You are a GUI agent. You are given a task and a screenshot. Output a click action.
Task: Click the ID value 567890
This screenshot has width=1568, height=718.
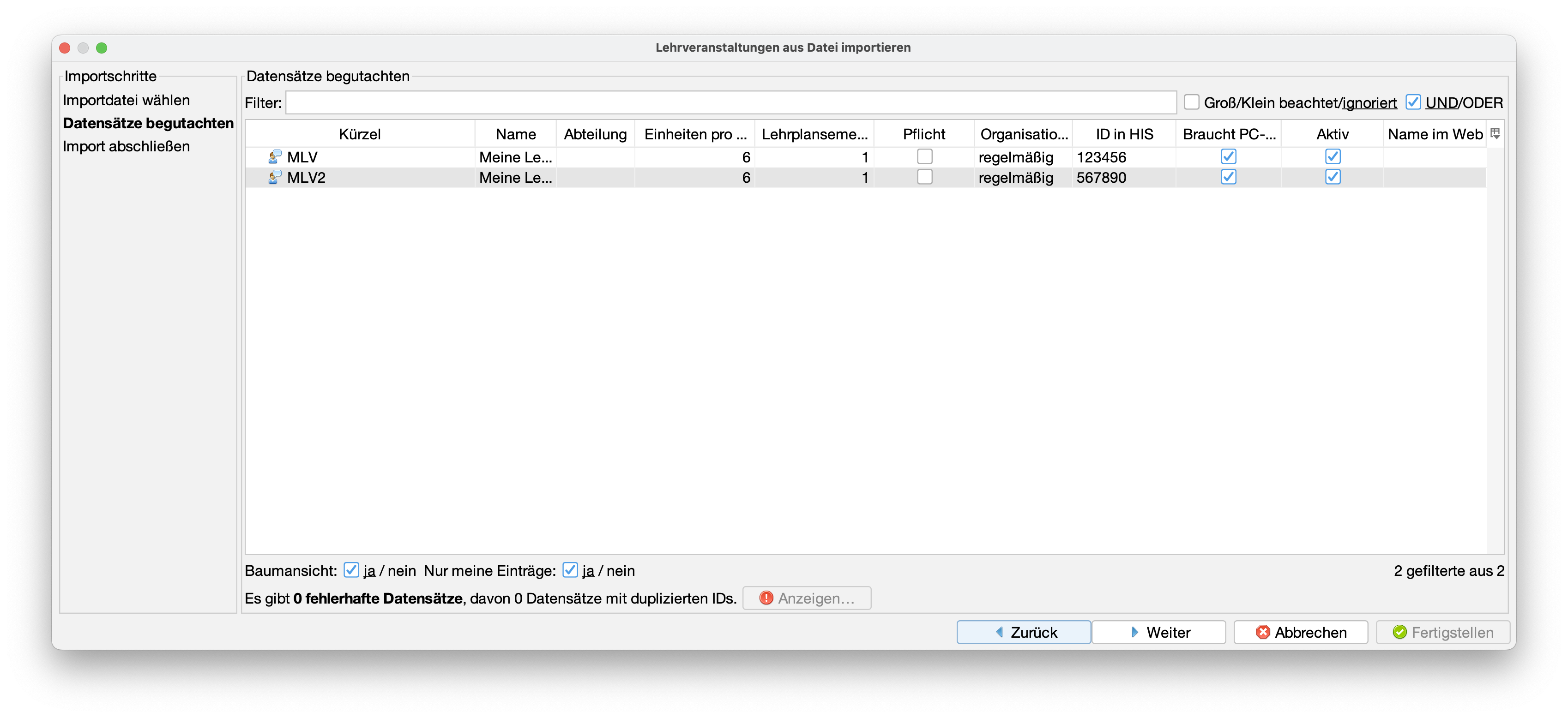(1101, 177)
